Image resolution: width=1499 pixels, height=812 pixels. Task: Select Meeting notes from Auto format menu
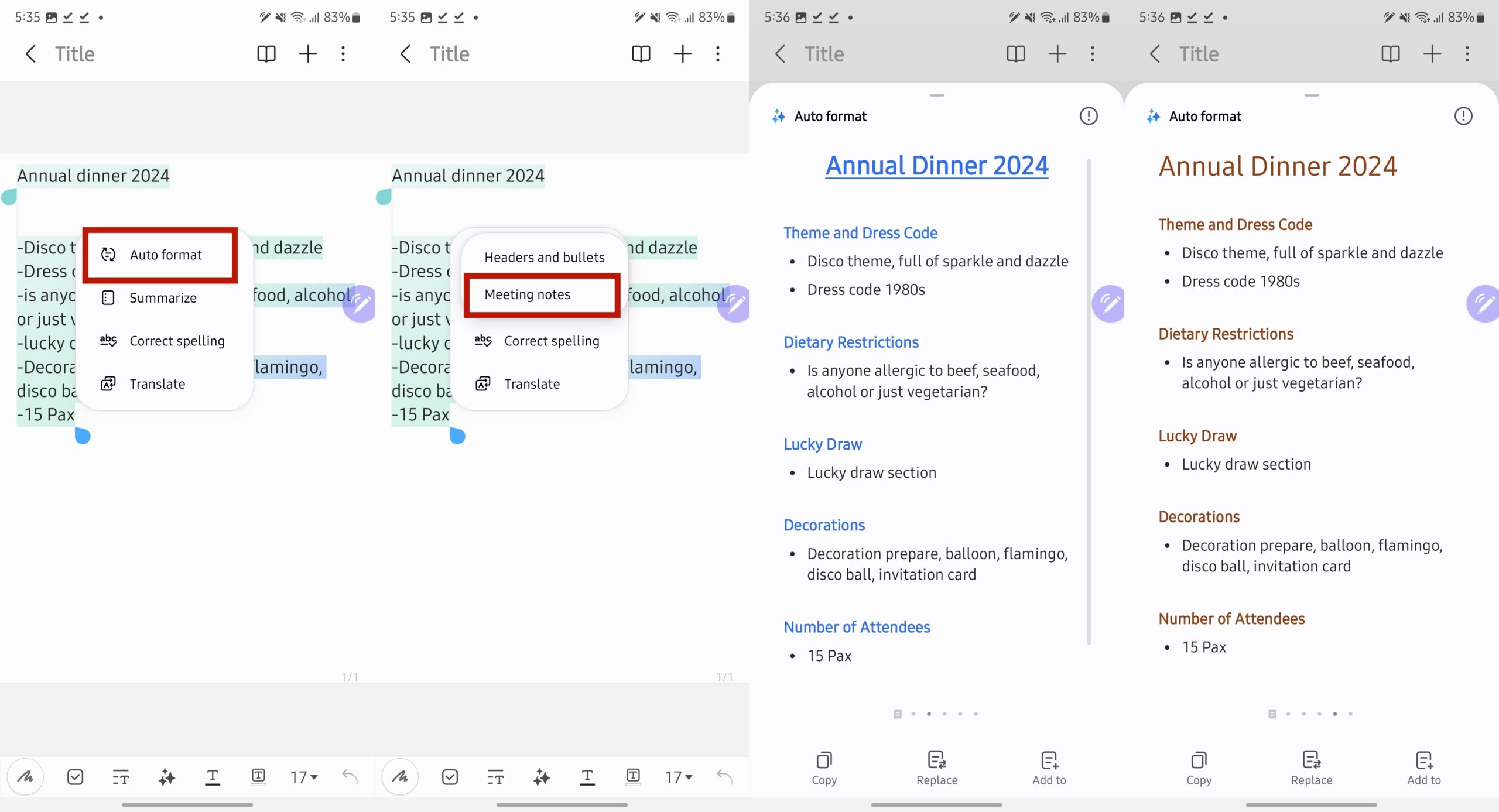pos(527,293)
